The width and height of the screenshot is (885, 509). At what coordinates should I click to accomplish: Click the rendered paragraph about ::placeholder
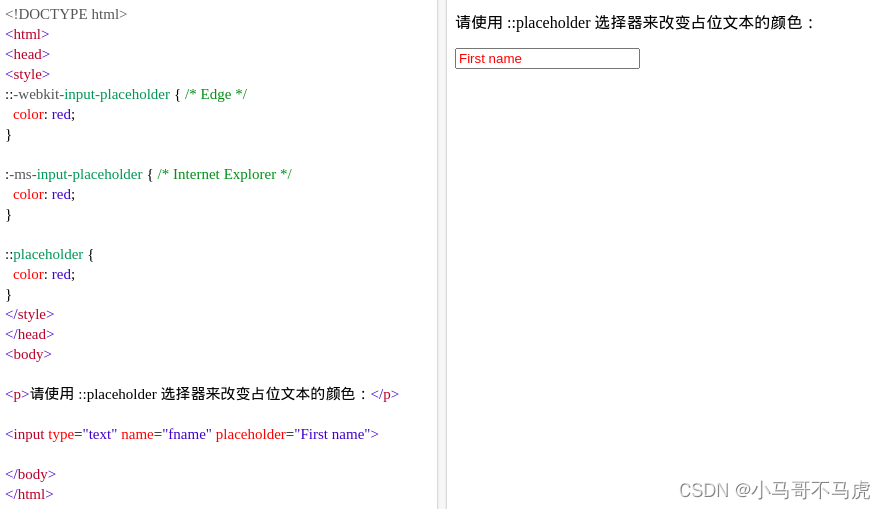[636, 23]
